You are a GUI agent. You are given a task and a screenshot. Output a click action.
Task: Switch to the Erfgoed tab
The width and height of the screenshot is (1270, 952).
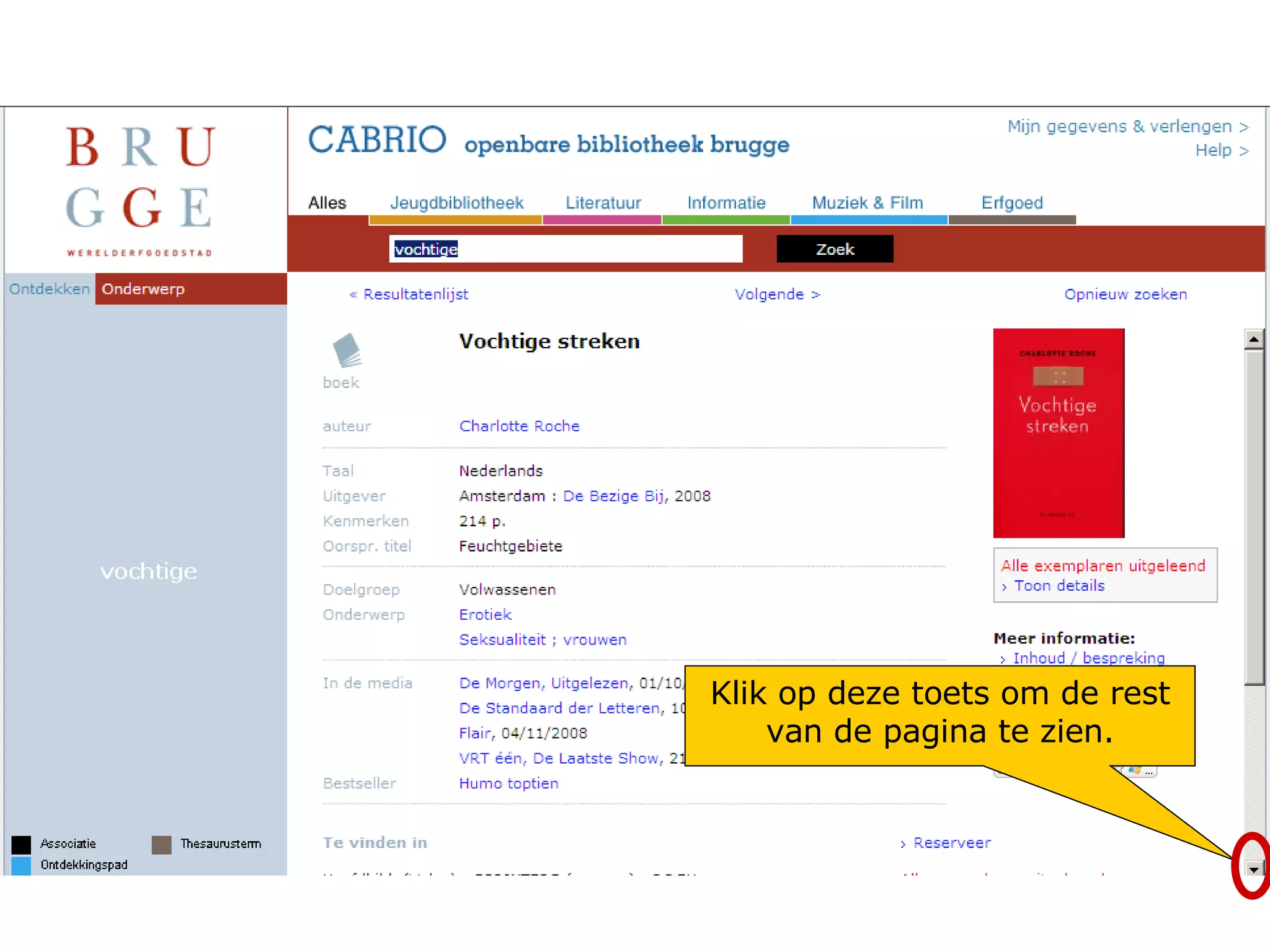pyautogui.click(x=1012, y=203)
